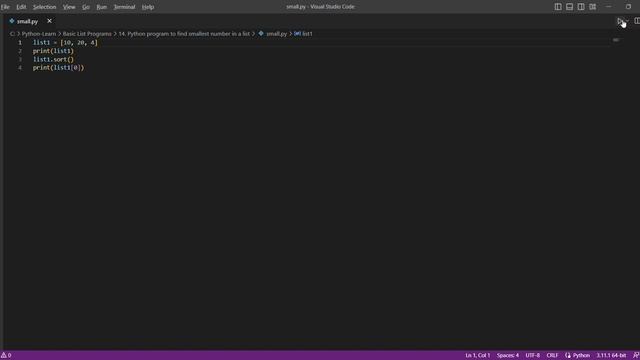Open the Help menu
This screenshot has width=640, height=360.
tap(148, 7)
